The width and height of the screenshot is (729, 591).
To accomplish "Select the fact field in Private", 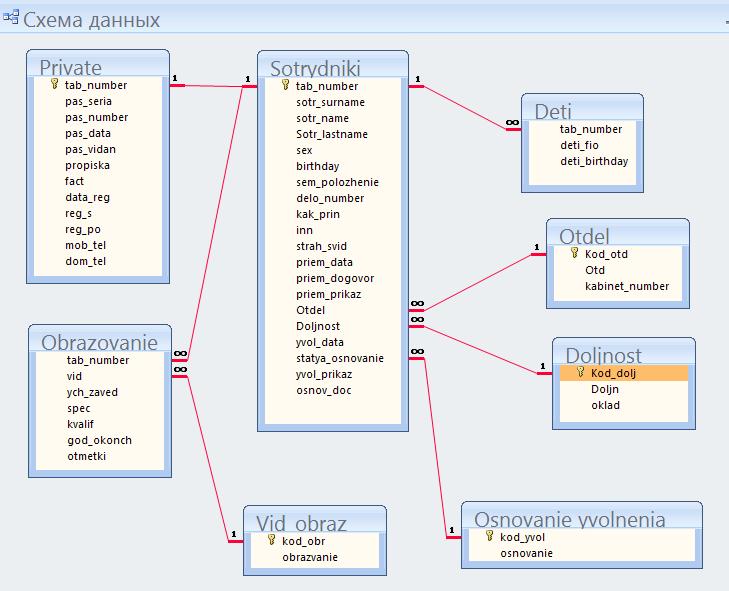I will [x=74, y=181].
